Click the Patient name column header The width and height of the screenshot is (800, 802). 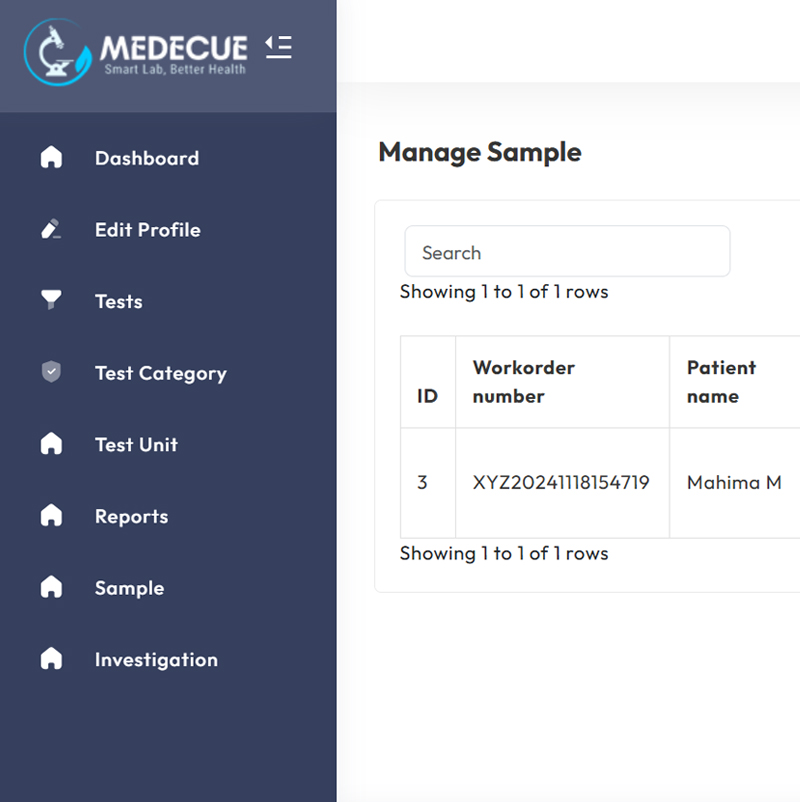721,382
